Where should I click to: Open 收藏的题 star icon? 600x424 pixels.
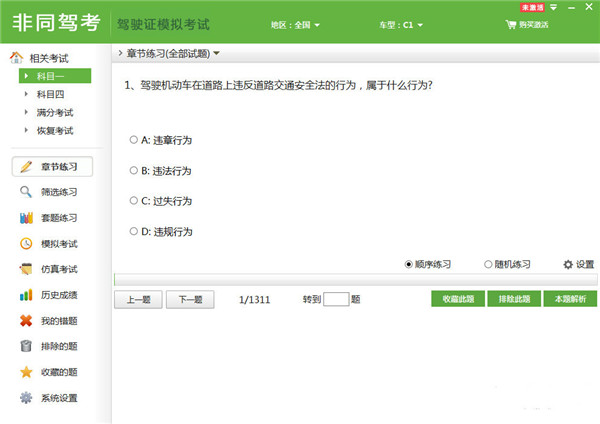coord(26,372)
